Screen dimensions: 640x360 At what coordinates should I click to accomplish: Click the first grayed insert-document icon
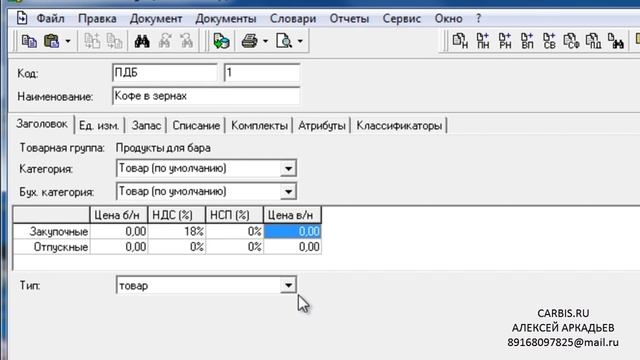[92, 41]
